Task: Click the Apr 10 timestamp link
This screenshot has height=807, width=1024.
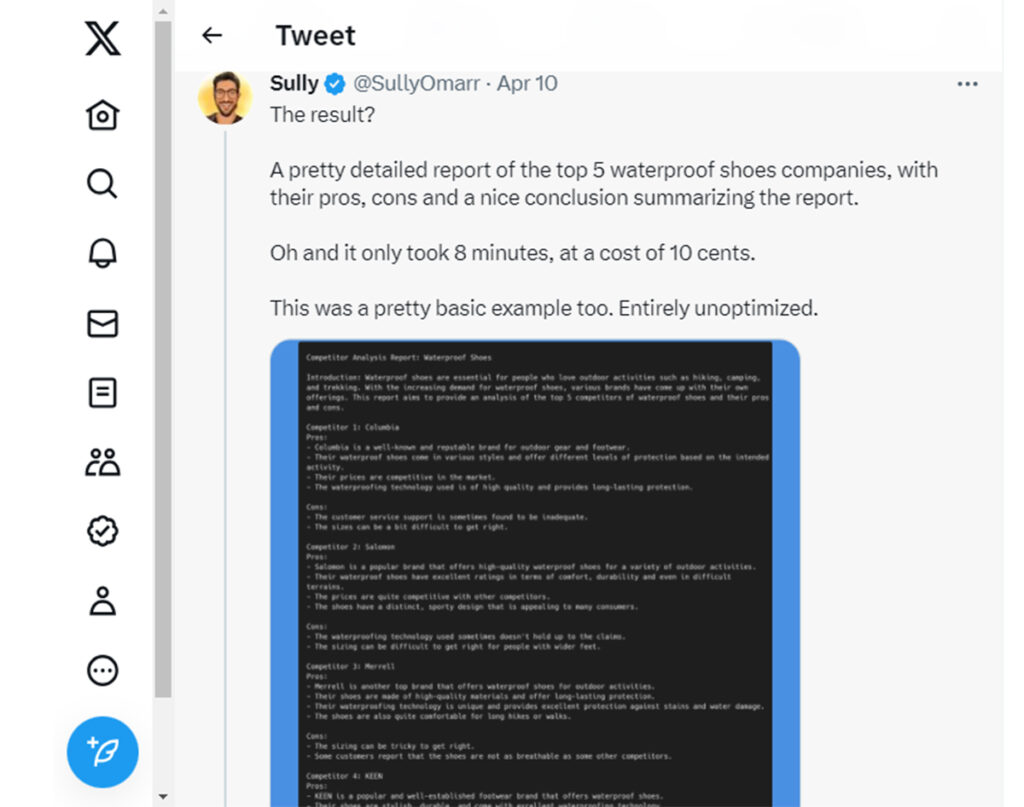Action: coord(527,84)
